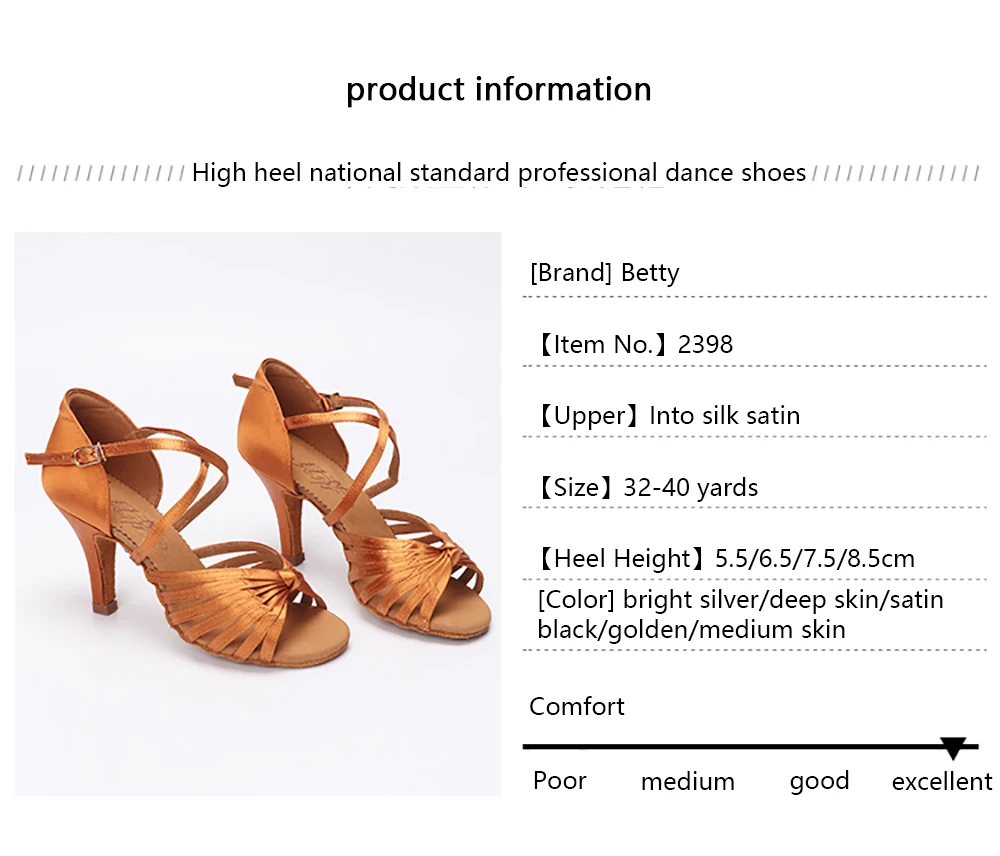Click the 'product information' heading

tap(499, 89)
